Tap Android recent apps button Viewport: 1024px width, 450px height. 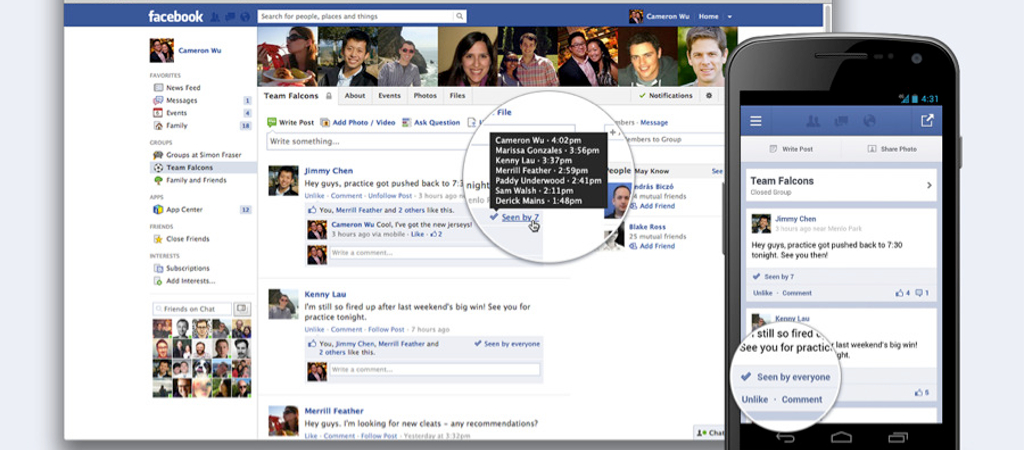pos(898,438)
